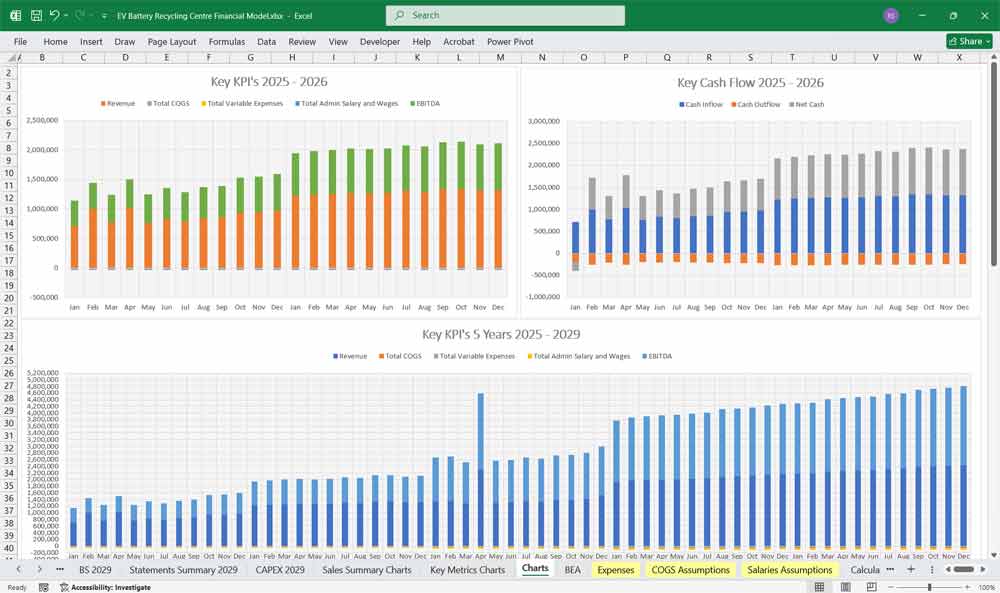This screenshot has width=1000, height=593.
Task: Zoom in using the plus icon
Action: [x=967, y=586]
